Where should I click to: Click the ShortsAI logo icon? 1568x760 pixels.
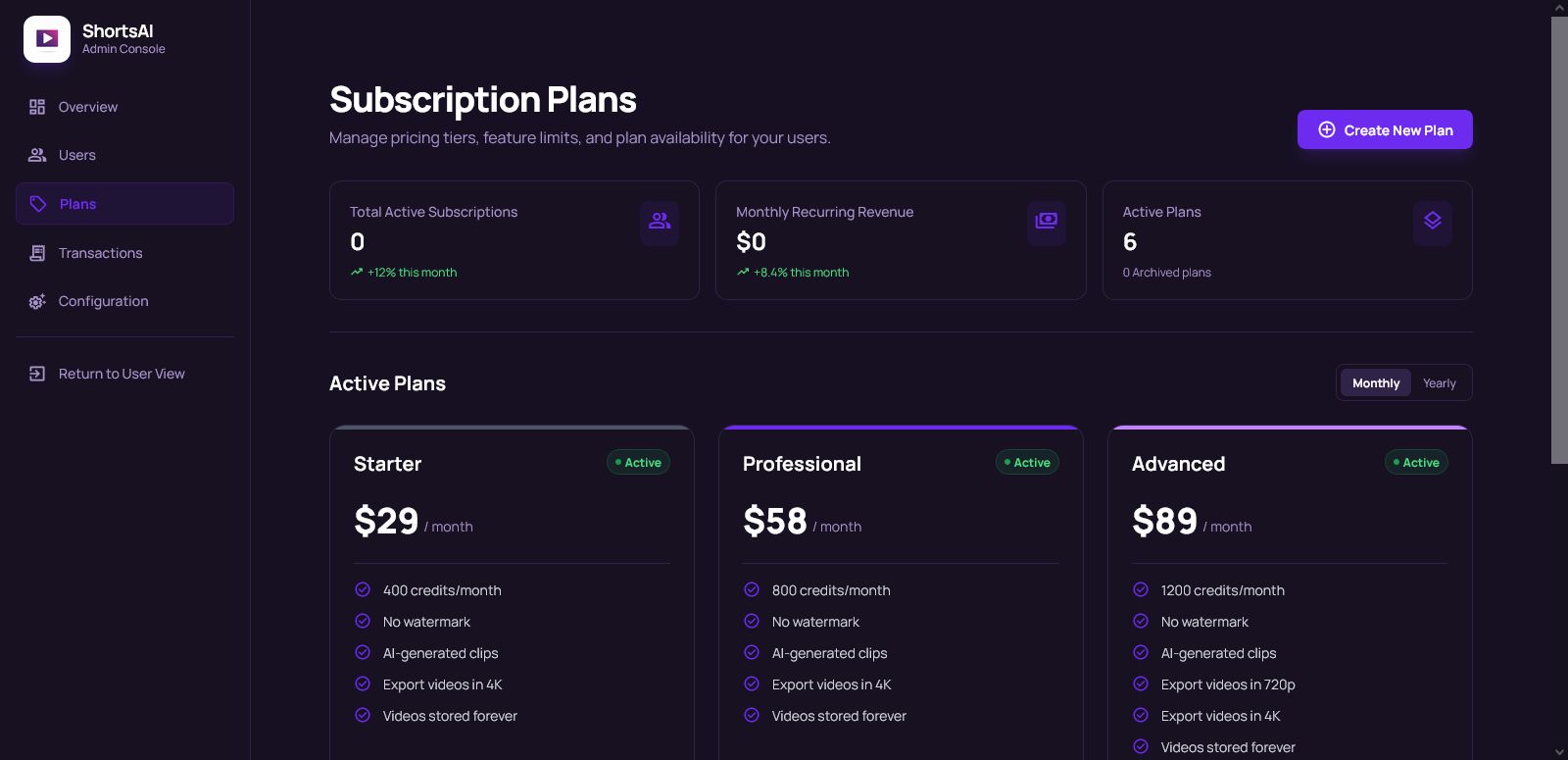(47, 39)
